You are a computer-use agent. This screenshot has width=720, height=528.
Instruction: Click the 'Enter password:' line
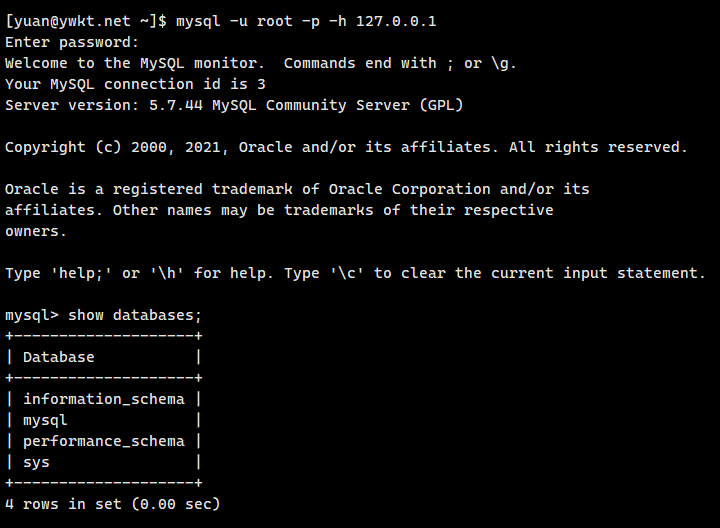pyautogui.click(x=72, y=42)
